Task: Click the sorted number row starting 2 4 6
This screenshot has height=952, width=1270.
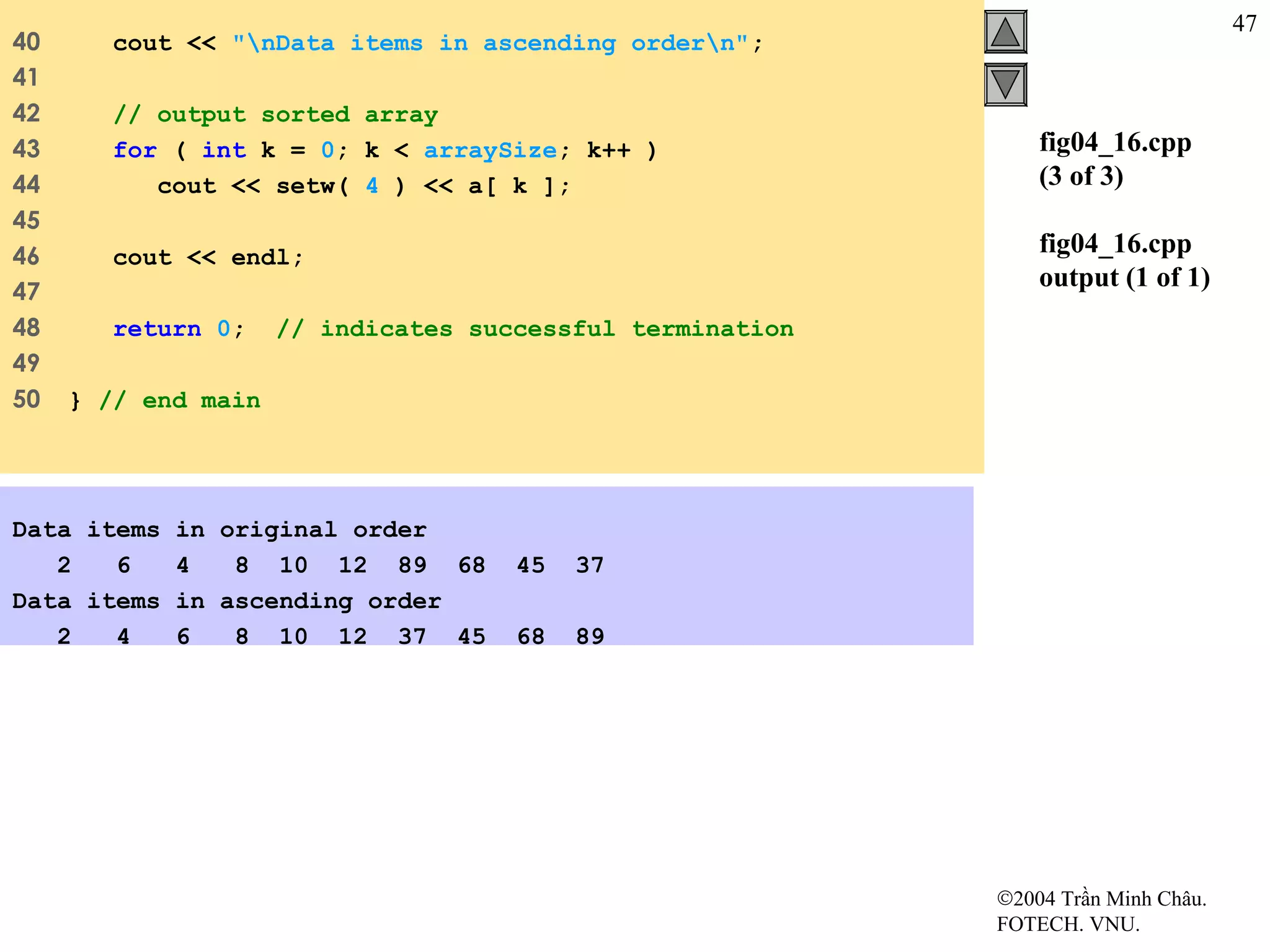Action: click(x=331, y=637)
